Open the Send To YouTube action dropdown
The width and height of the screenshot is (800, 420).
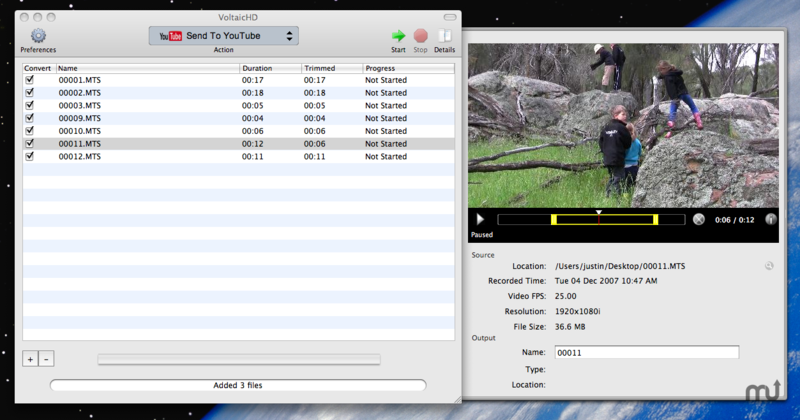tap(223, 36)
